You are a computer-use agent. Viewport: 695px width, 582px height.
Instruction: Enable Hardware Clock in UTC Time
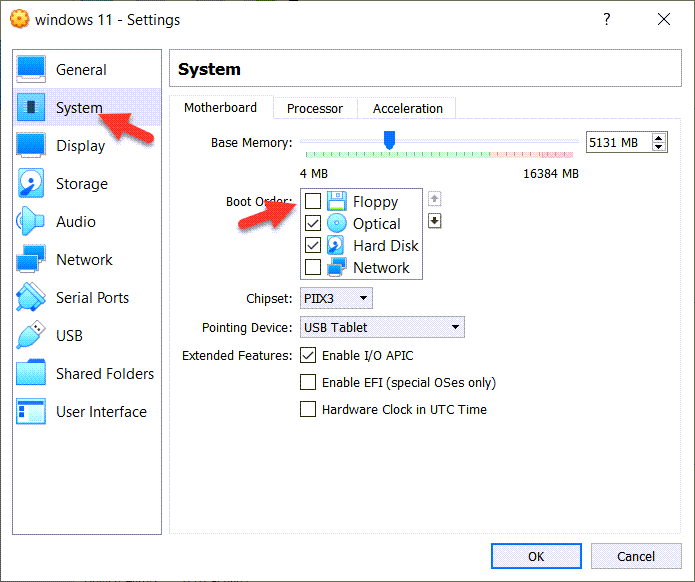tap(309, 409)
